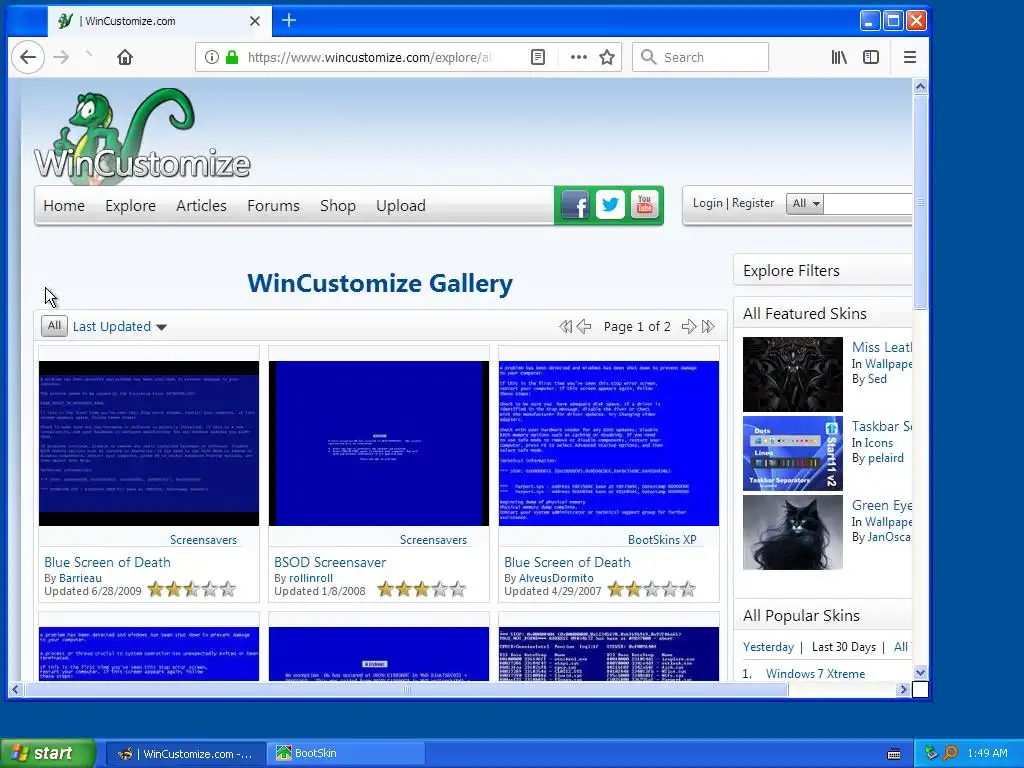Open the Shop menu item

[x=338, y=206]
